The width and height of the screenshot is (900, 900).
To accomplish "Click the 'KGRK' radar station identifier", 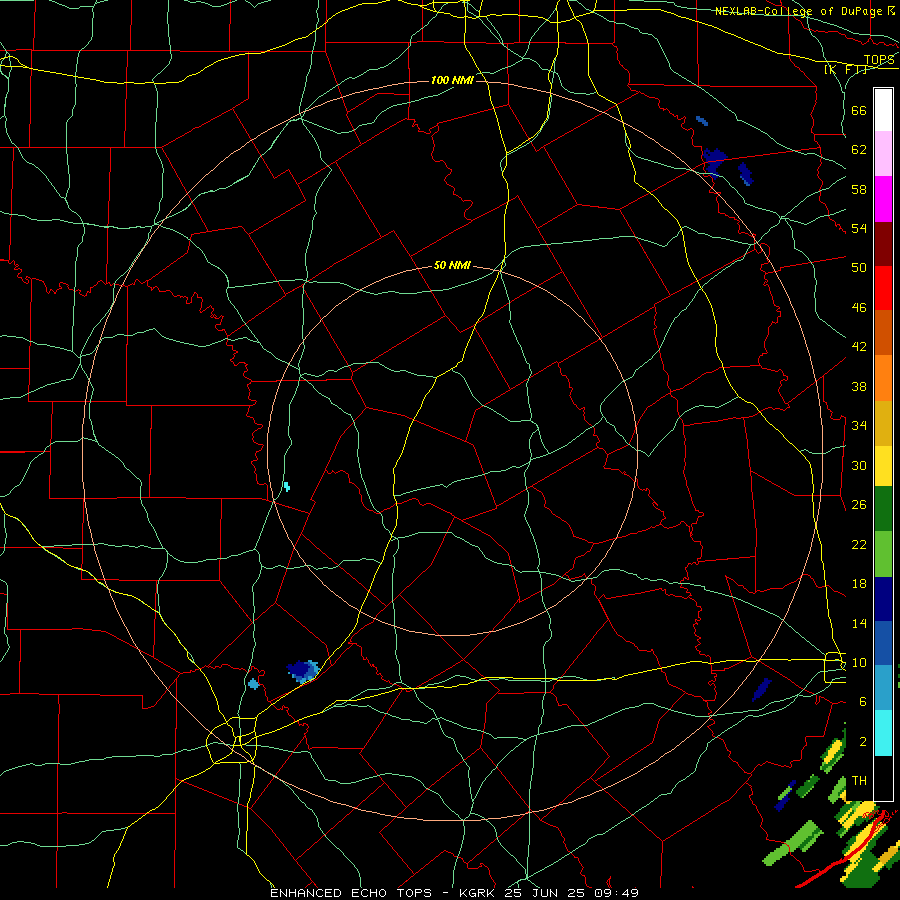I will (x=476, y=893).
